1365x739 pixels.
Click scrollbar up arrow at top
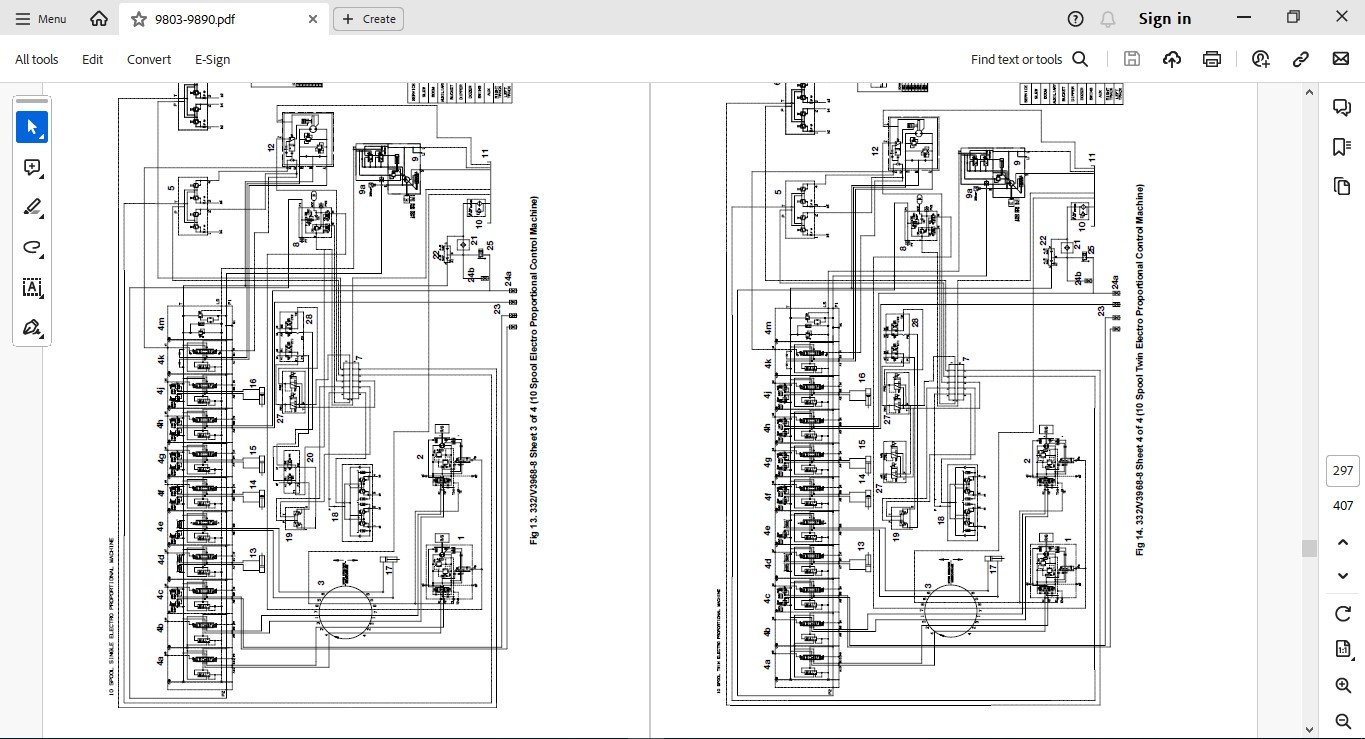[x=1309, y=91]
